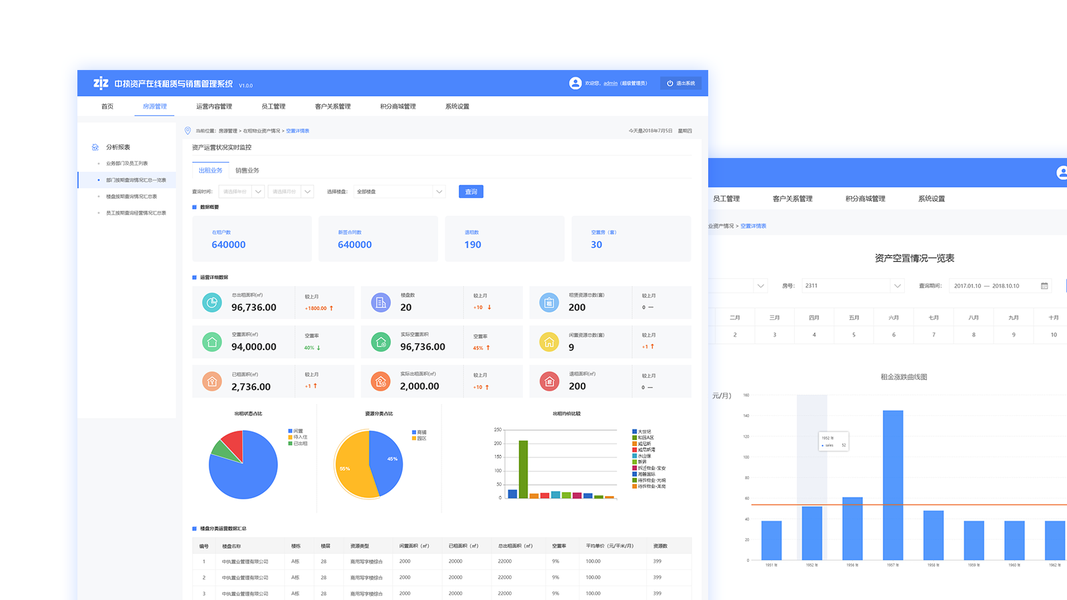Click the green house icon beside 94,000.00

(212, 342)
